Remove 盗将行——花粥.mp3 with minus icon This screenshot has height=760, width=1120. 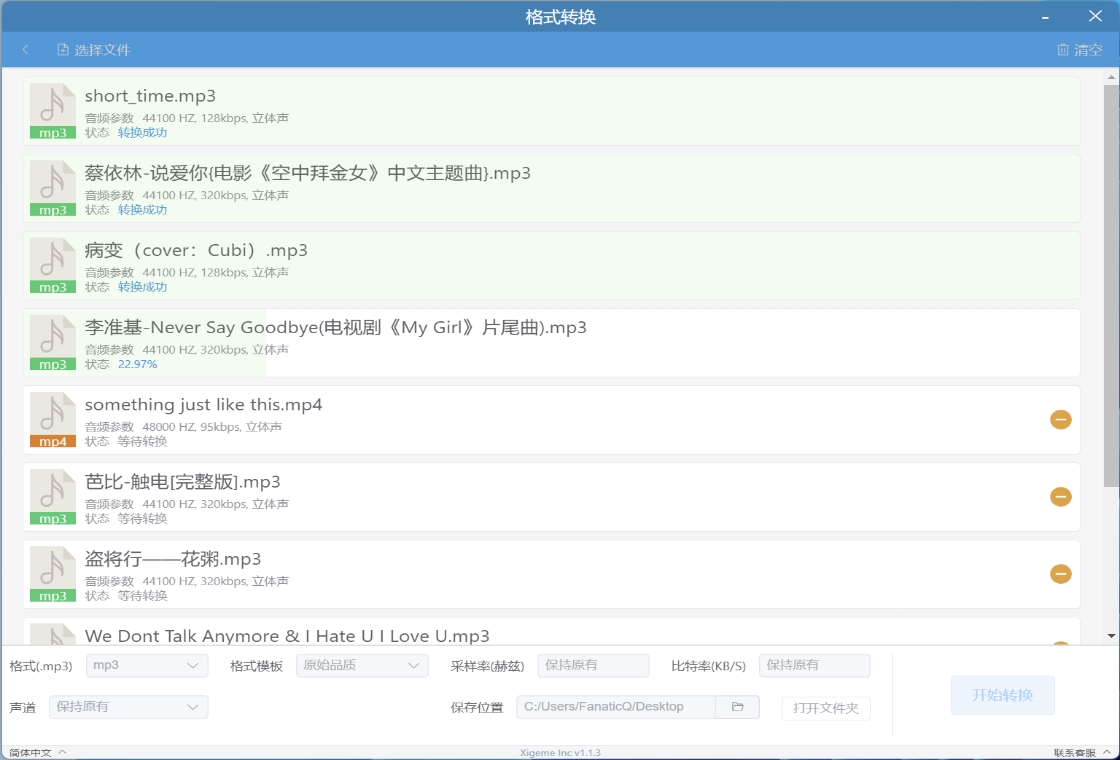1061,574
